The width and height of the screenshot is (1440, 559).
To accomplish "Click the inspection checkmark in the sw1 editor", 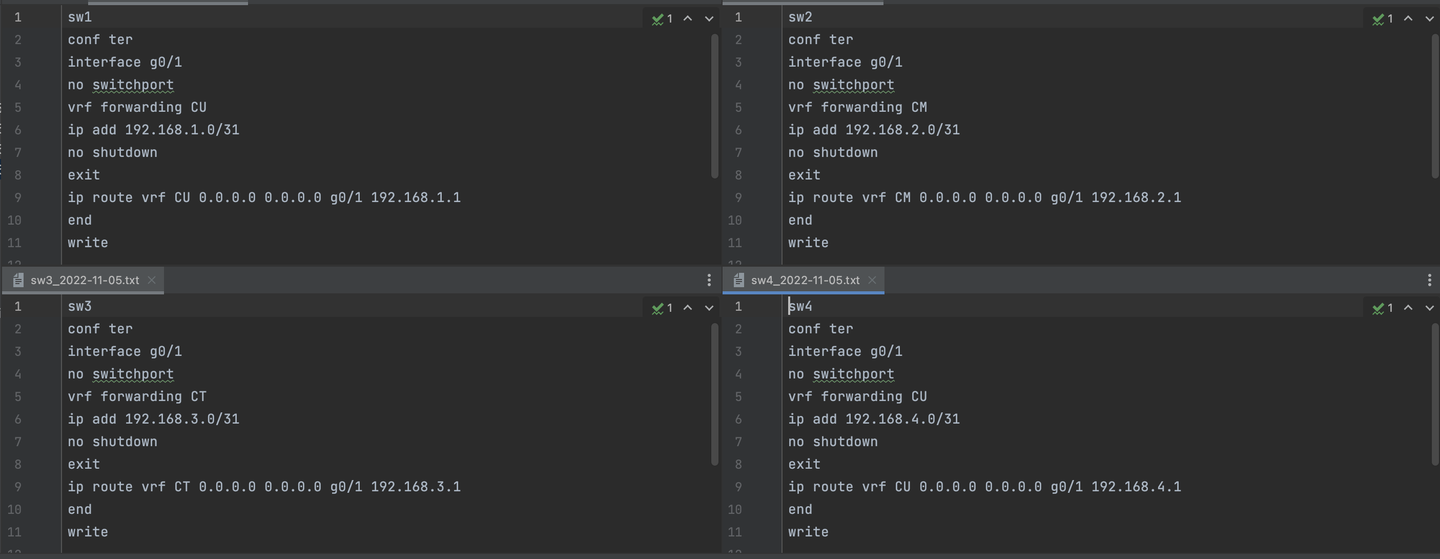I will [x=662, y=18].
